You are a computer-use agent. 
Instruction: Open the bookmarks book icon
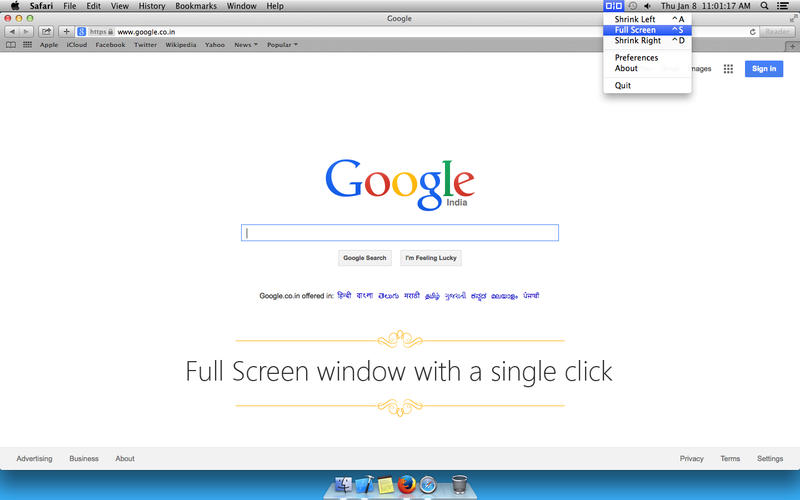[11, 45]
